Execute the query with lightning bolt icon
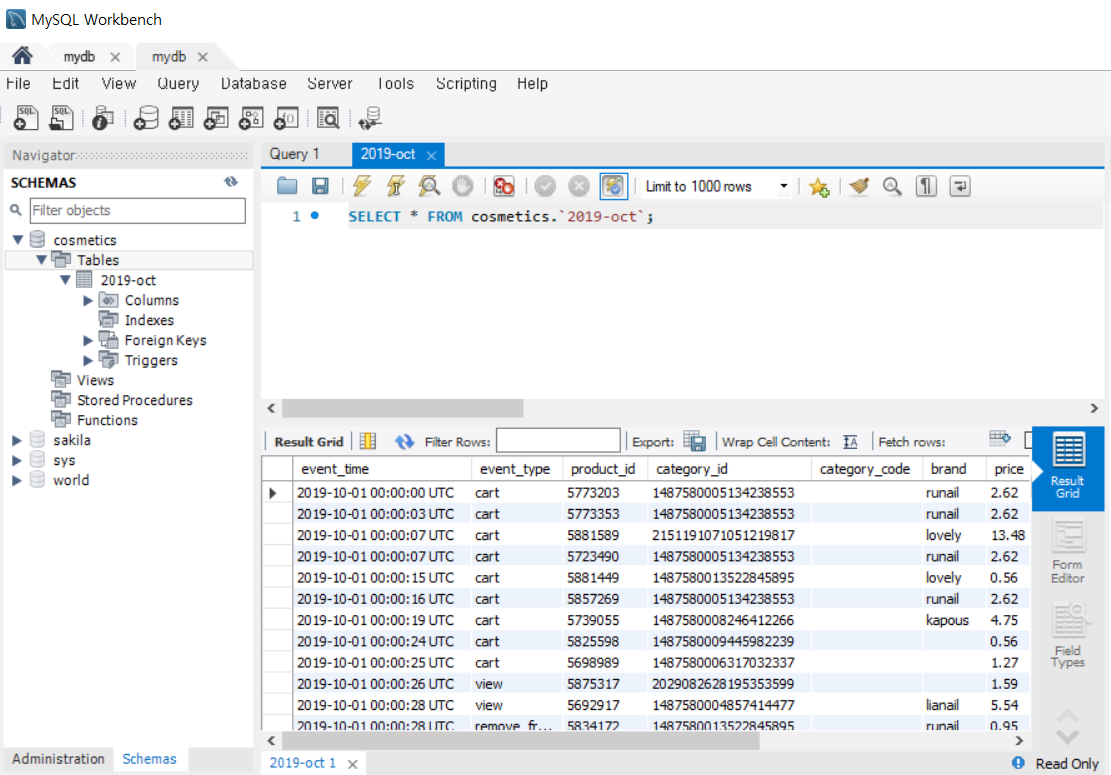1111x775 pixels. pyautogui.click(x=362, y=186)
